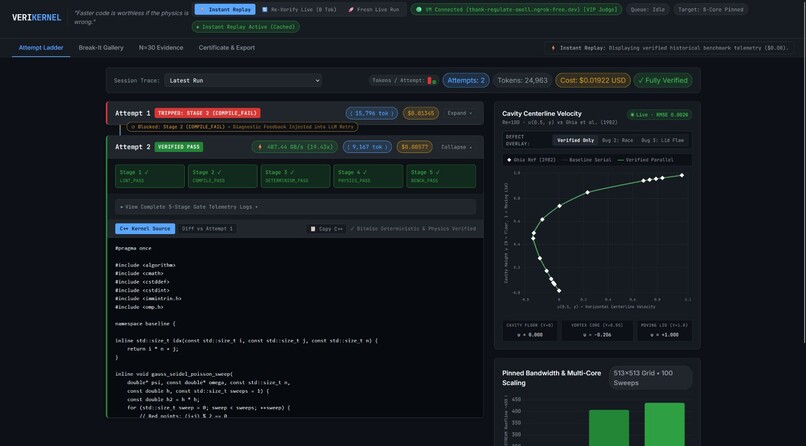Toggle Ghia Ref (1982) legend series

(x=532, y=160)
